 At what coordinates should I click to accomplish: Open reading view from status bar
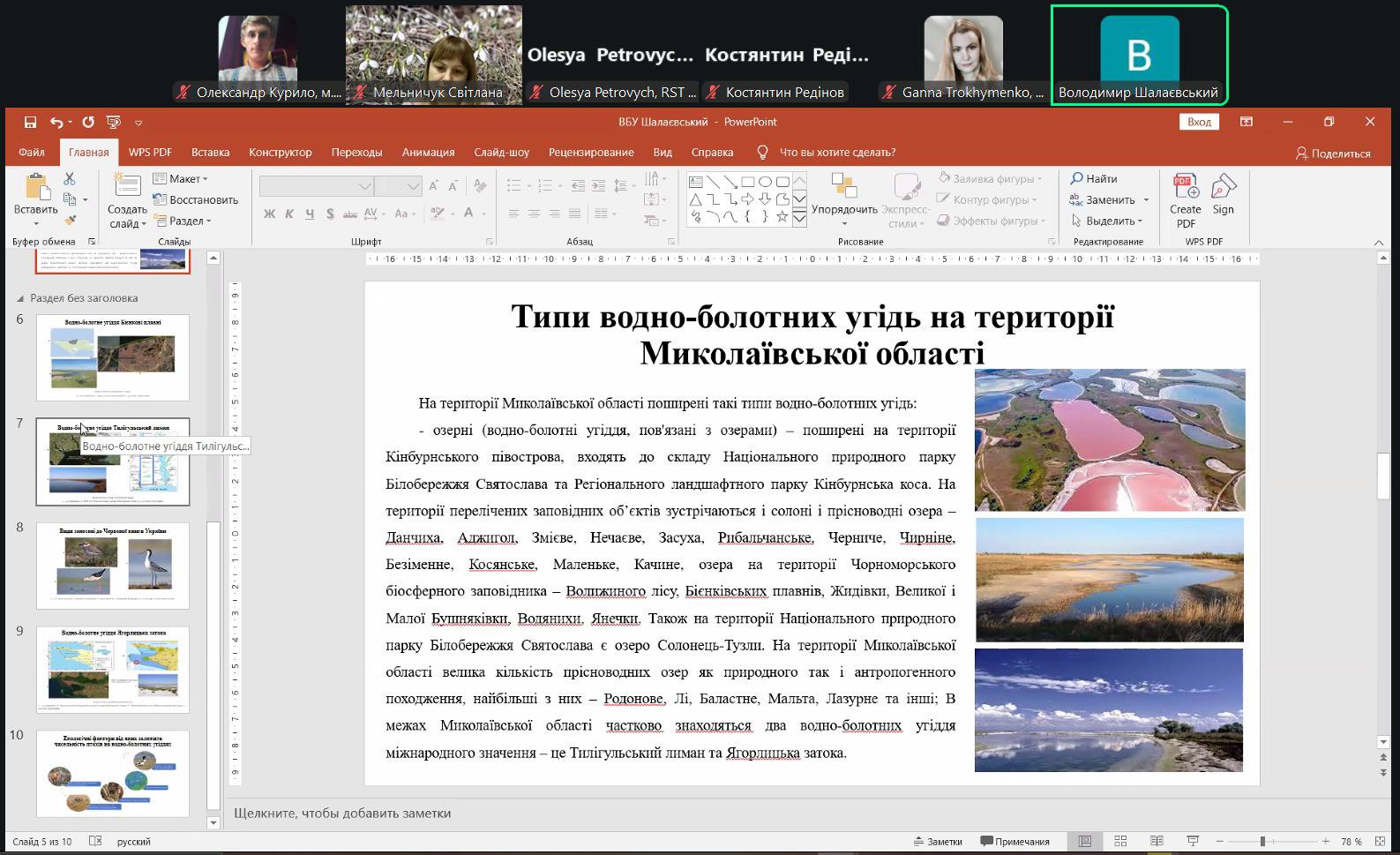tap(1157, 841)
